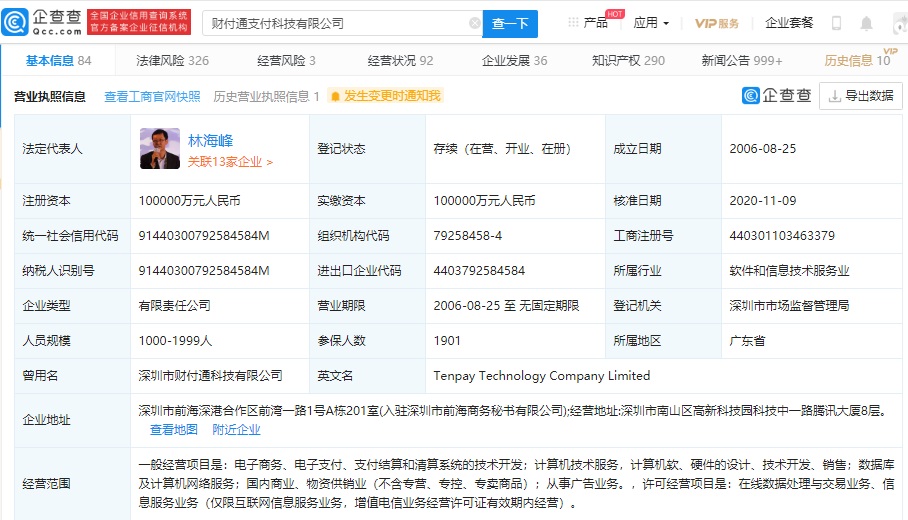This screenshot has width=908, height=520.
Task: Click legal representative's profile photo
Action: [160, 149]
